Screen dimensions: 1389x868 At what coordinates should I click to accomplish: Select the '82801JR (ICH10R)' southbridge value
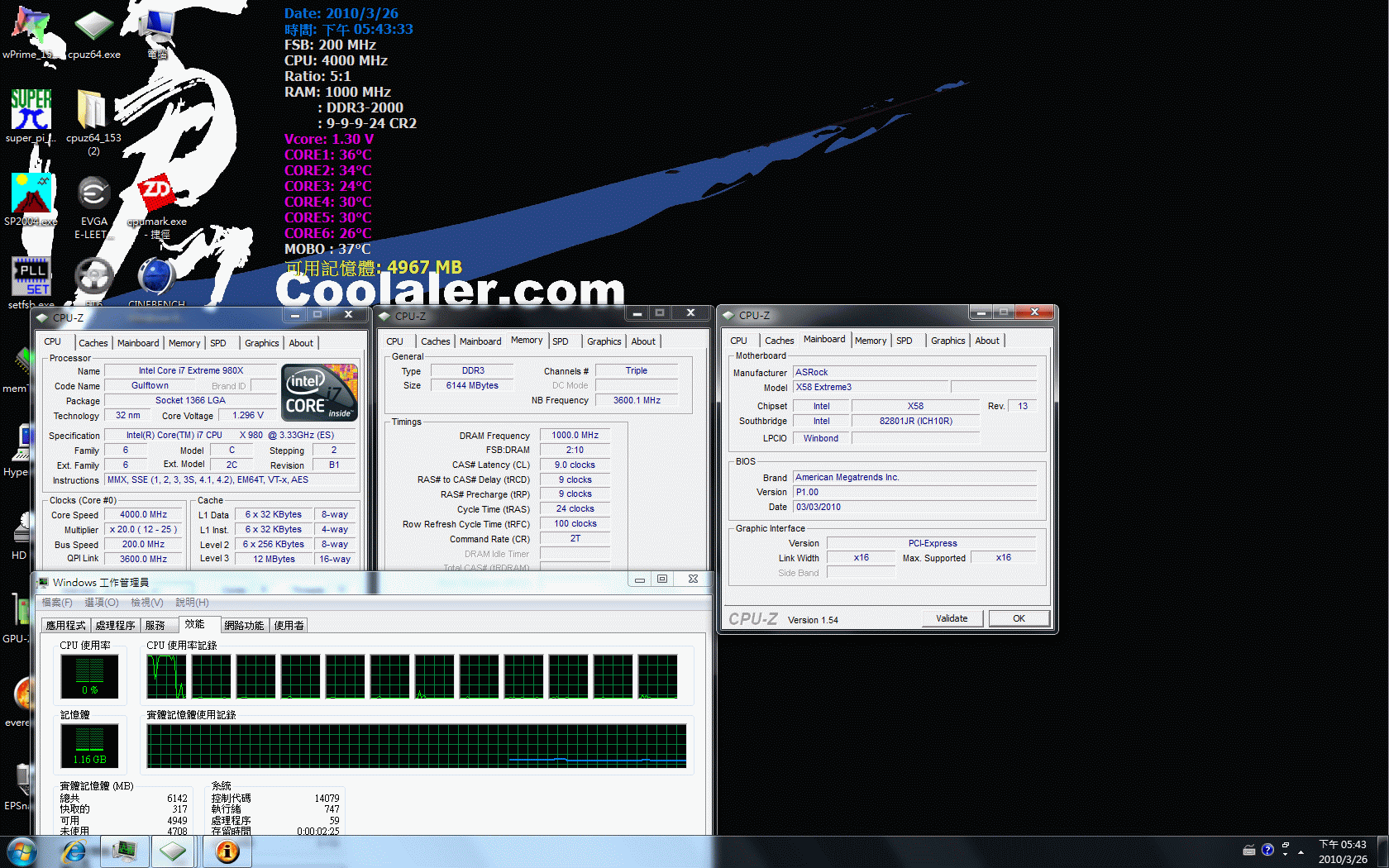(916, 422)
